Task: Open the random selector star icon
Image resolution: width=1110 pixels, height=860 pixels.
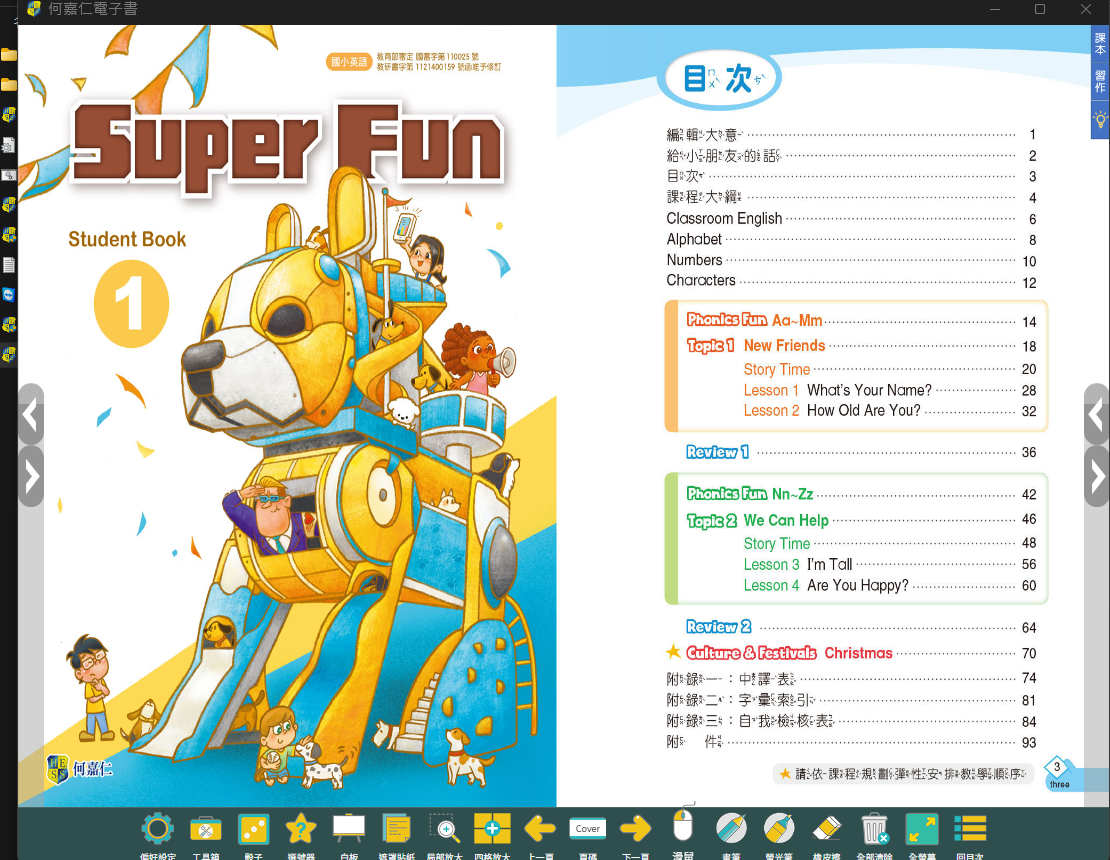Action: click(x=301, y=830)
